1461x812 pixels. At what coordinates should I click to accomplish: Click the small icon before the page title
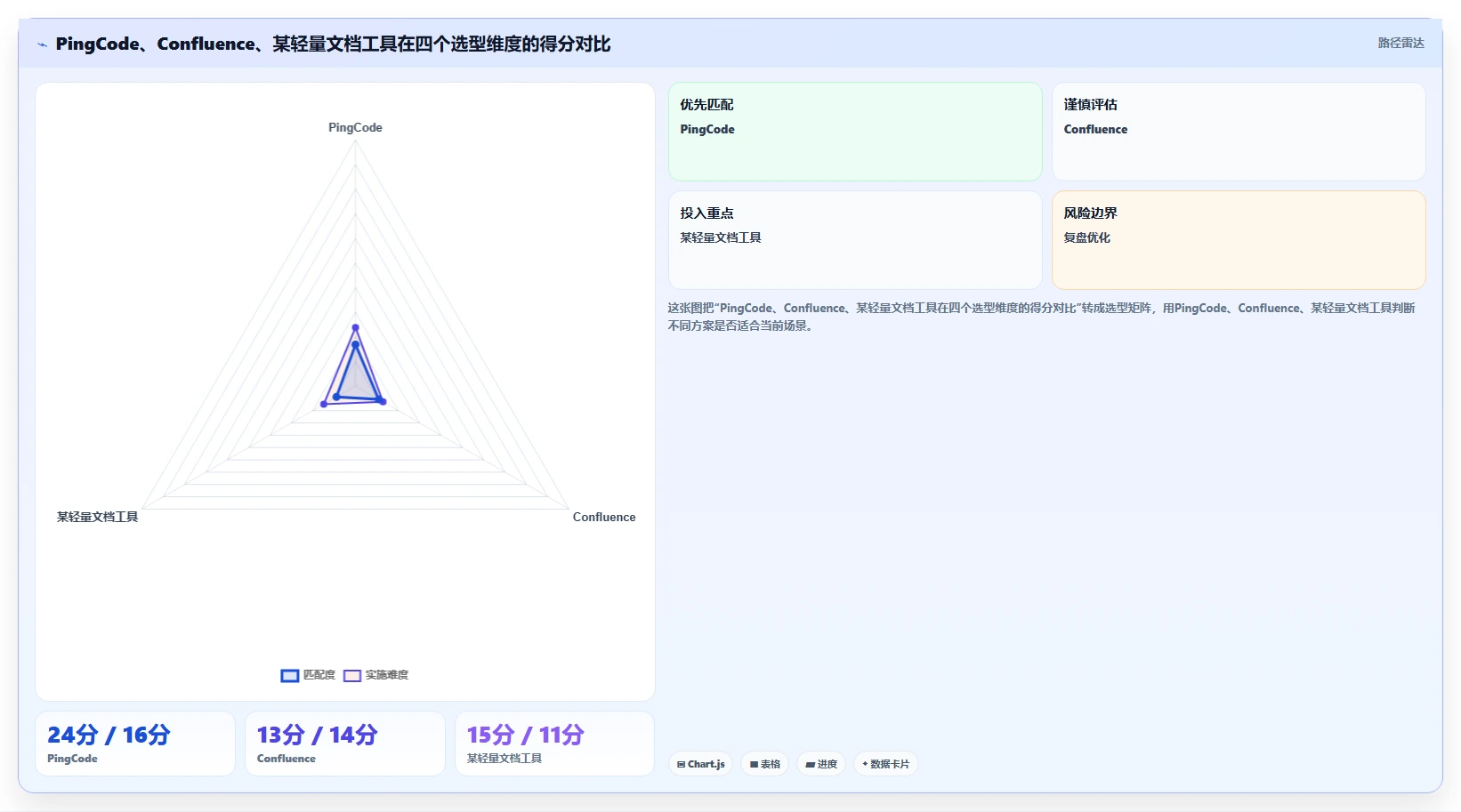coord(42,44)
